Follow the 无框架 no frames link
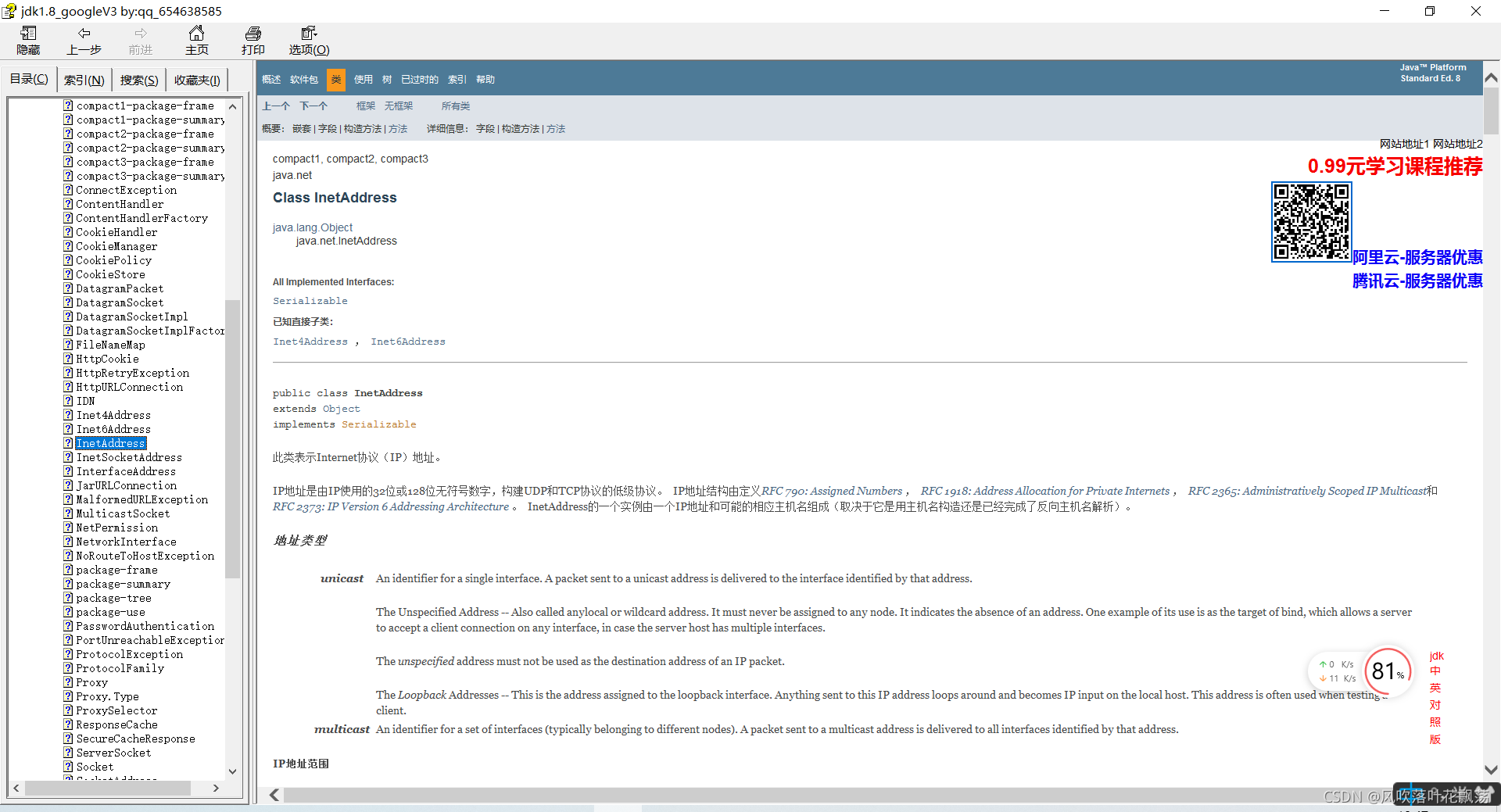Image resolution: width=1501 pixels, height=812 pixels. (x=399, y=106)
